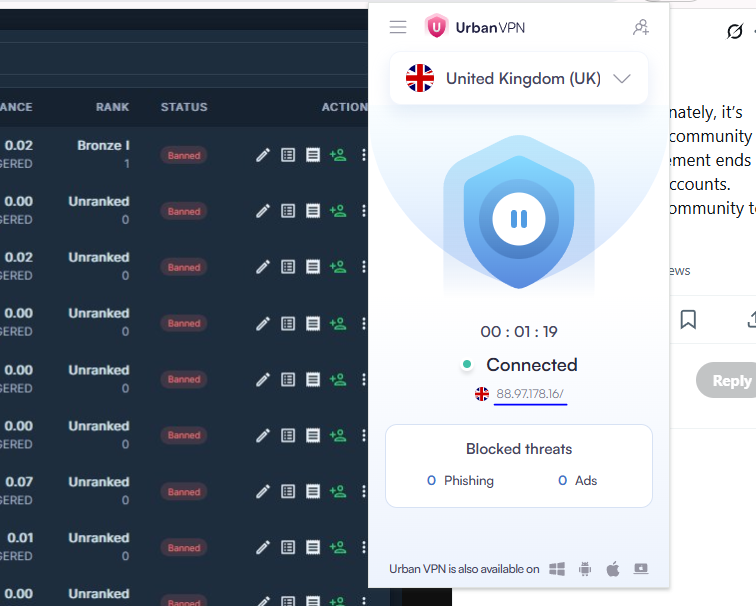Click the last platform icon beside the Apple logo

[x=641, y=569]
